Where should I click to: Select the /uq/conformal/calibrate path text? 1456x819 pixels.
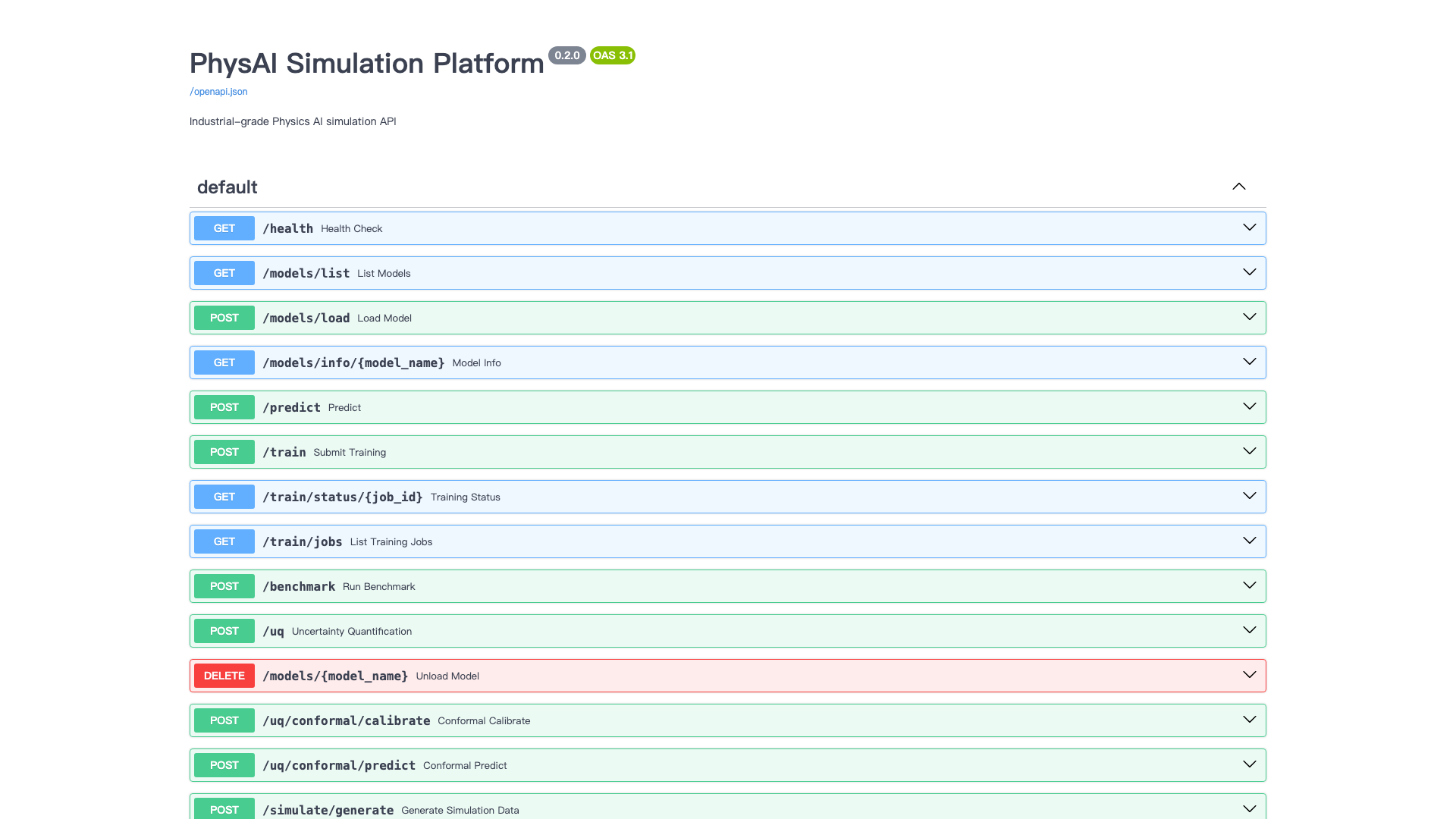tap(347, 720)
